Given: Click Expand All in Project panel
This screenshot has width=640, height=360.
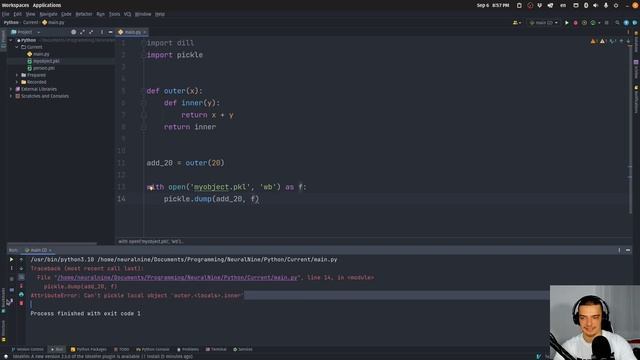Looking at the screenshot, I should (x=82, y=32).
